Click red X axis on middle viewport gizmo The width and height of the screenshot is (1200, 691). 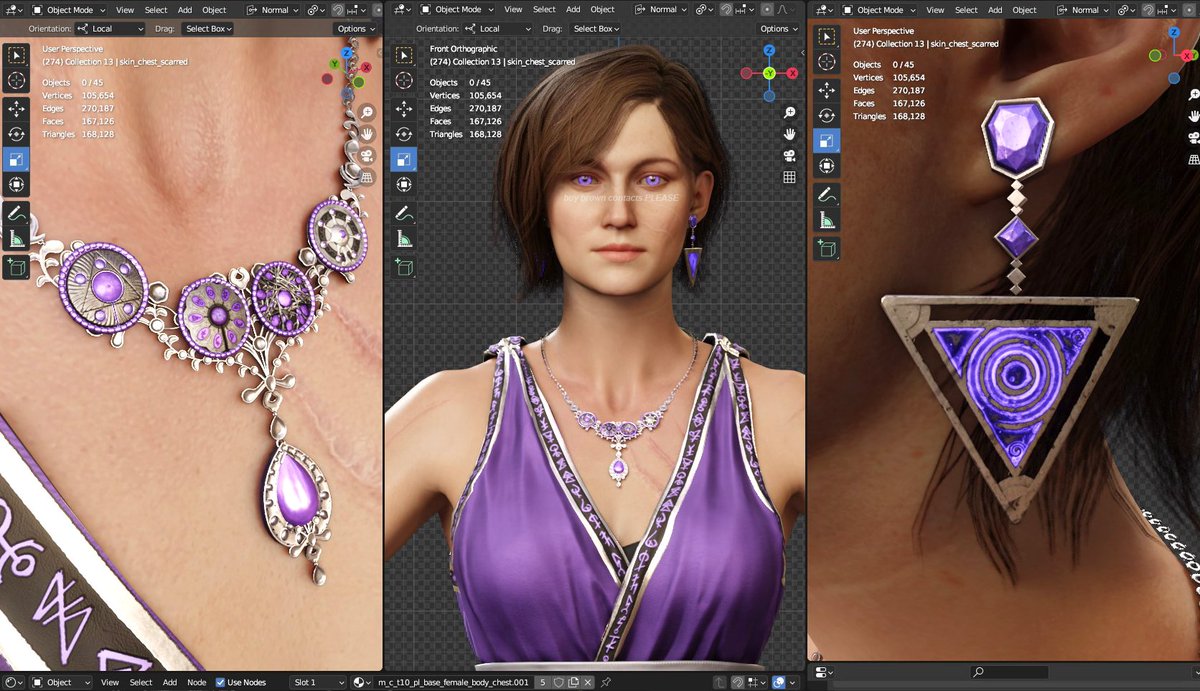[x=793, y=73]
